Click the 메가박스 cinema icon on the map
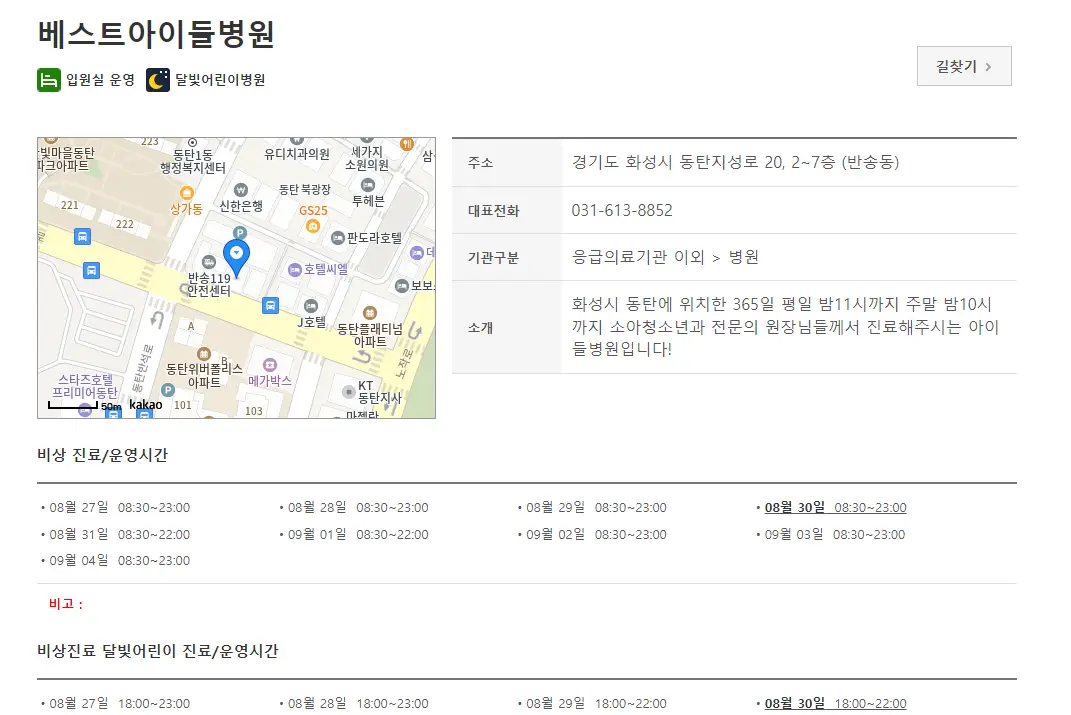Viewport: 1071px width, 715px height. pos(270,364)
